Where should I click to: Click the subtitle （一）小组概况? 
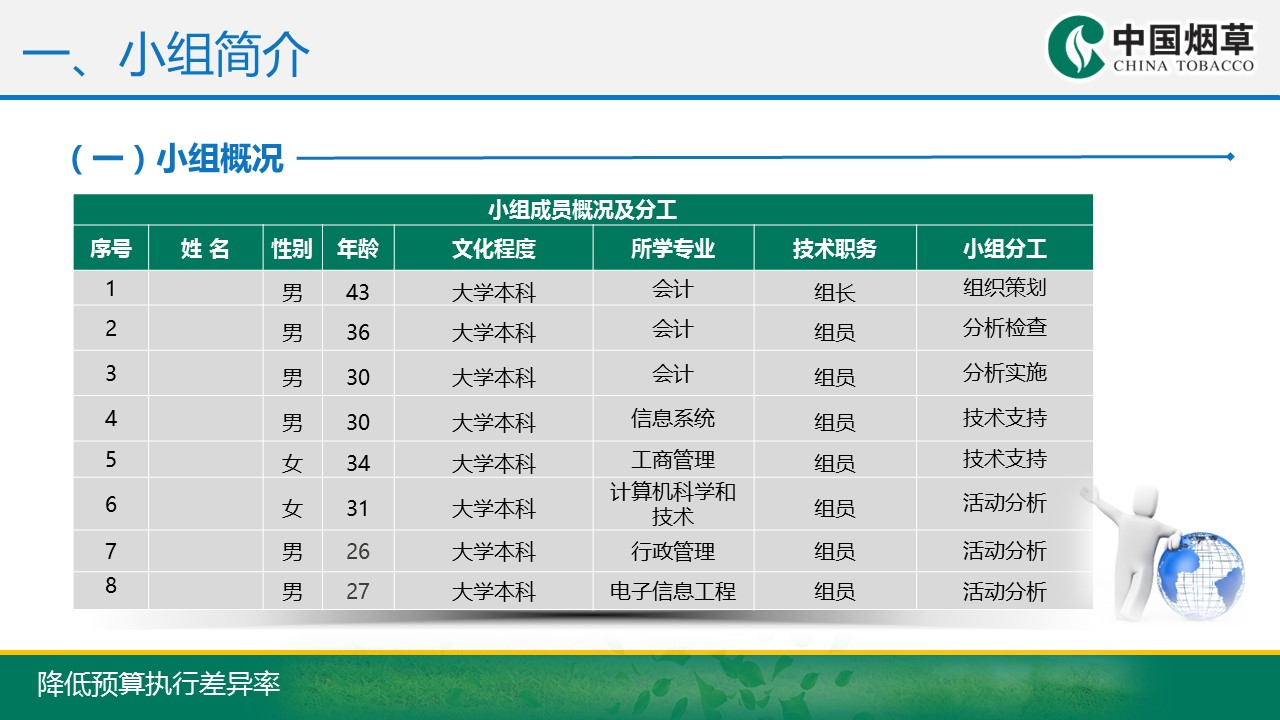tap(176, 158)
